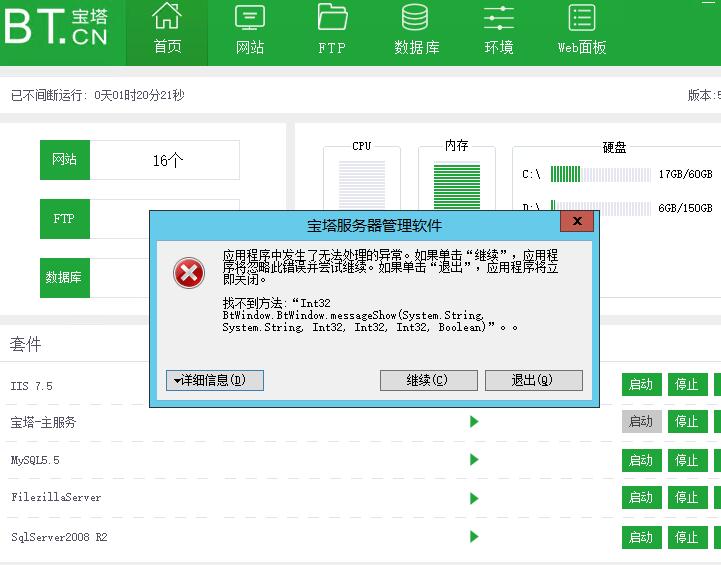
Task: Click grayed 启动 for 宝塔-主服务
Action: coord(641,422)
